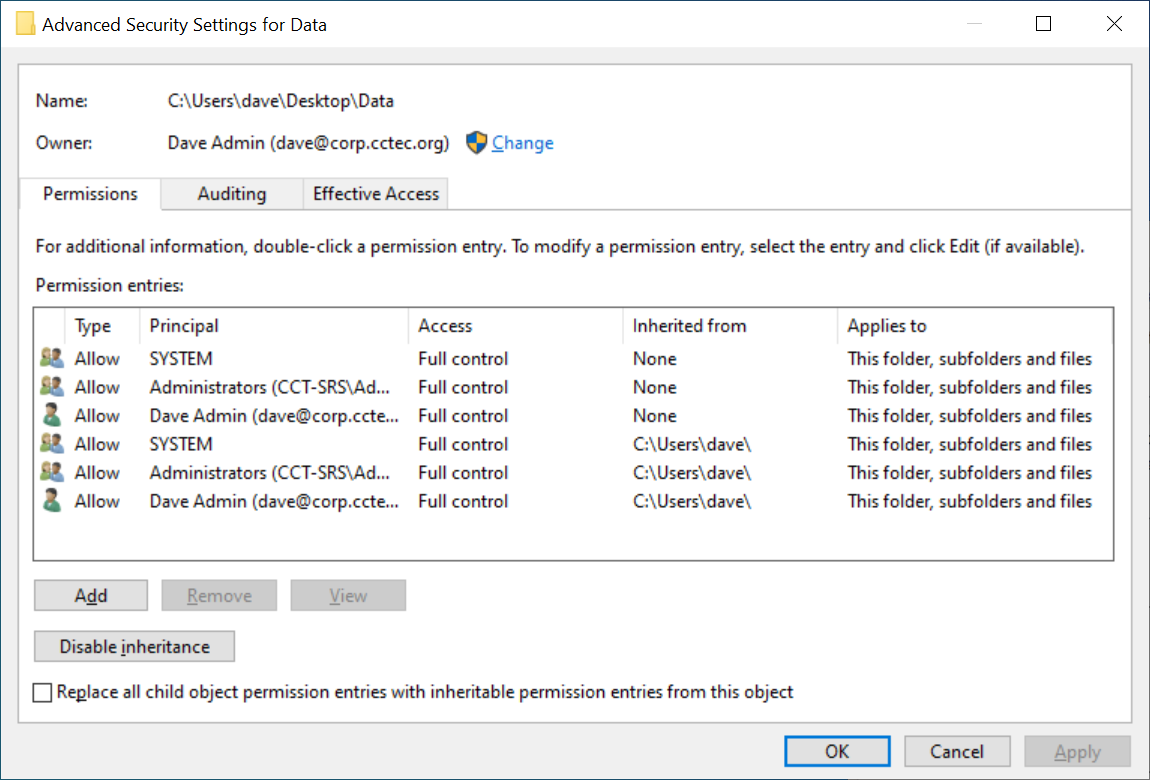The height and width of the screenshot is (780, 1150).
Task: Open the Effective Access tab
Action: point(376,194)
